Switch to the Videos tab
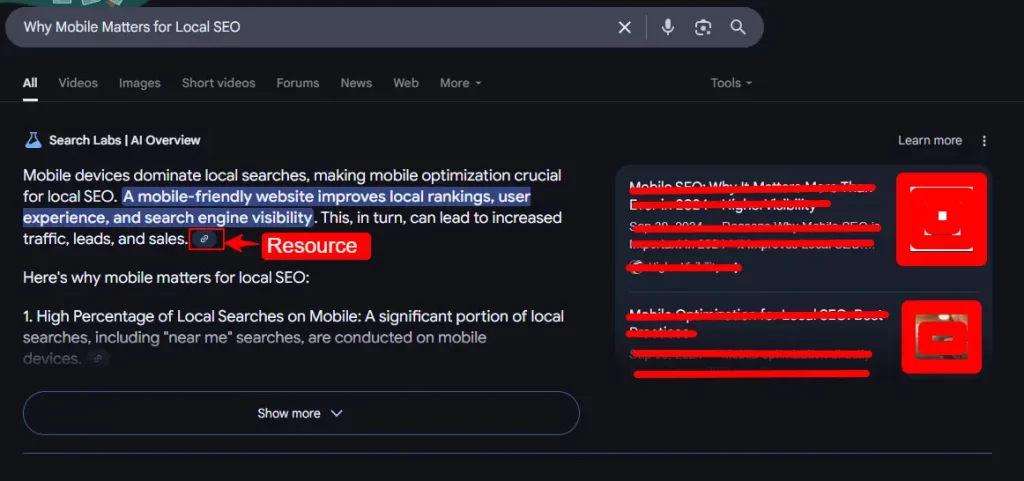Viewport: 1024px width, 481px height. coord(78,83)
